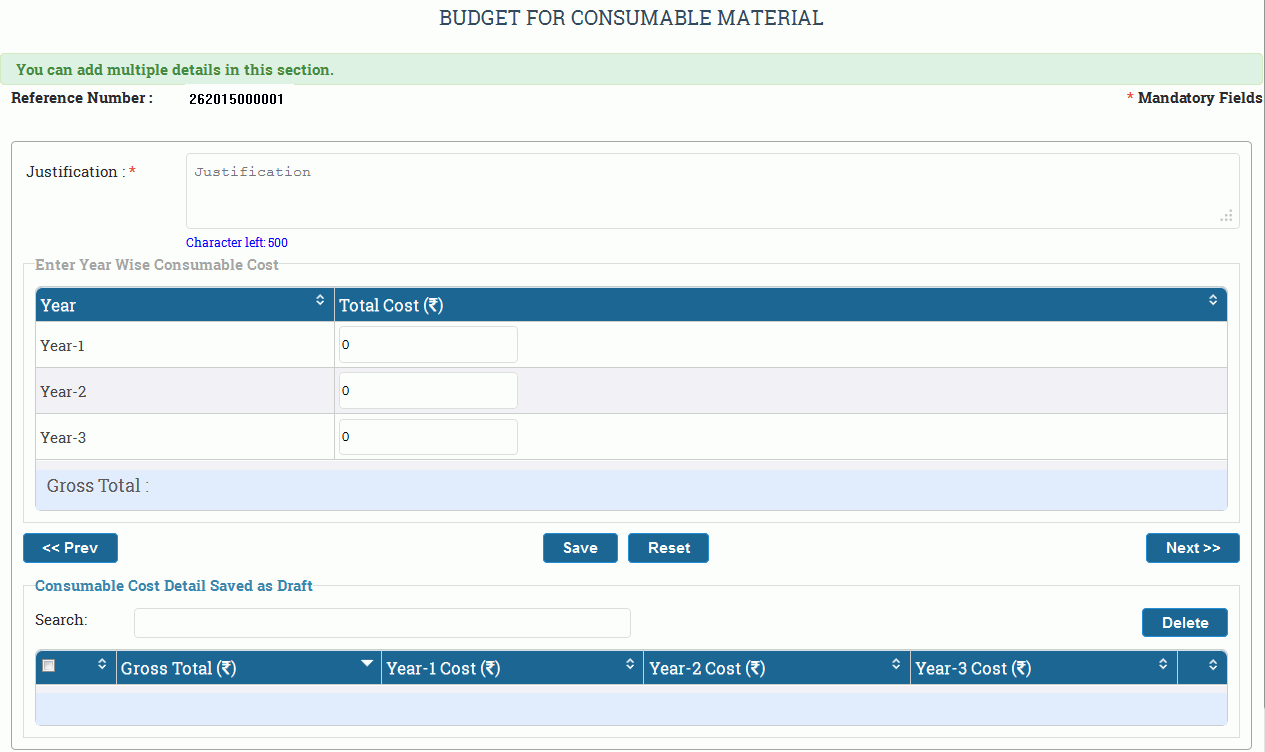The height and width of the screenshot is (752, 1265).
Task: Sort drafts by Year-1 Cost icon
Action: coord(630,664)
